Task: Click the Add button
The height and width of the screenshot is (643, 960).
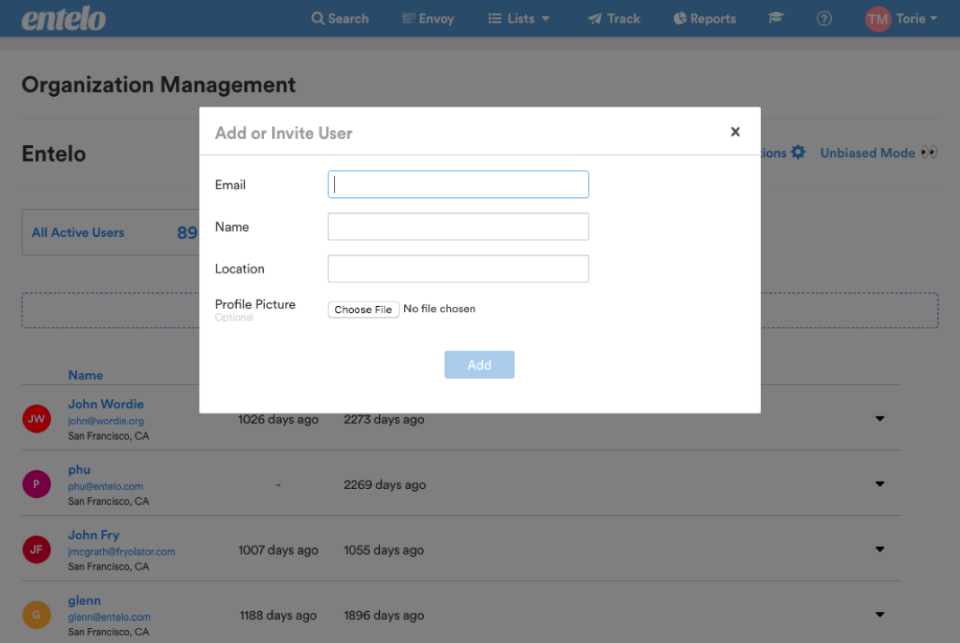Action: [x=479, y=365]
